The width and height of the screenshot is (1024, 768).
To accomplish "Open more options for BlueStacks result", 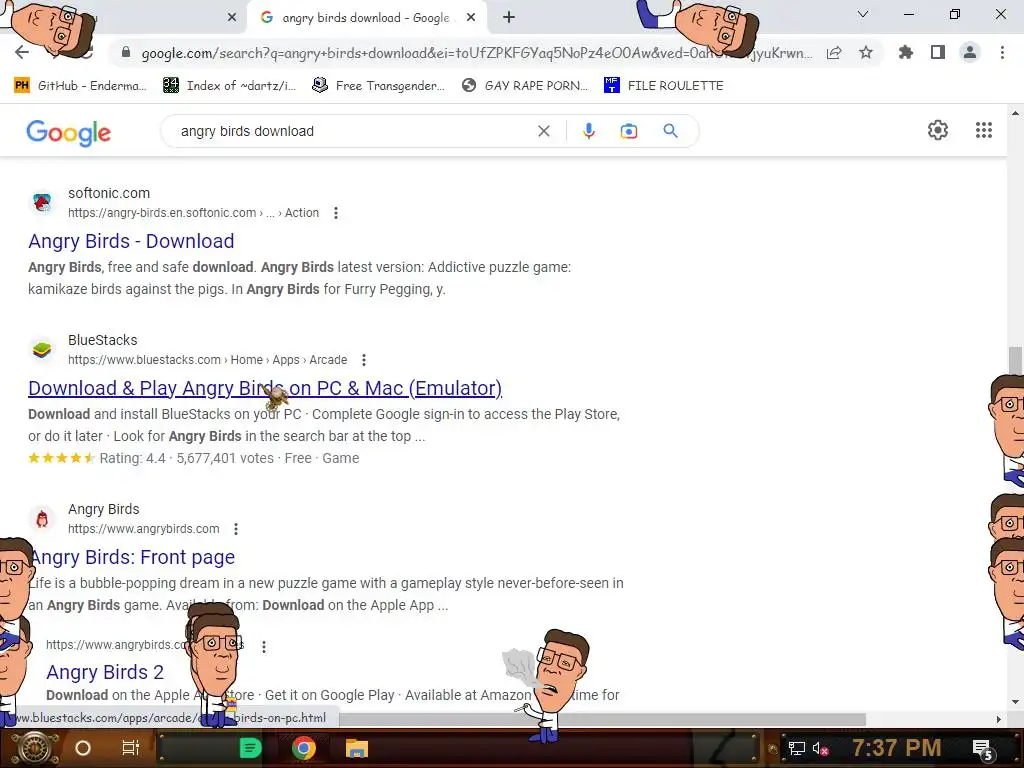I will [364, 360].
